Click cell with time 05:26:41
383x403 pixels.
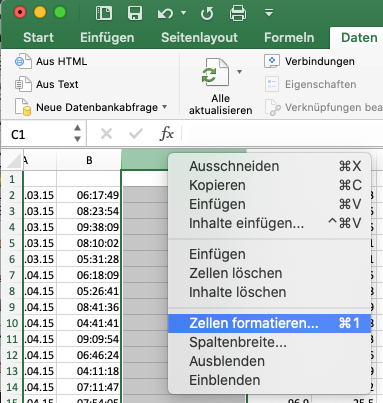click(89, 291)
